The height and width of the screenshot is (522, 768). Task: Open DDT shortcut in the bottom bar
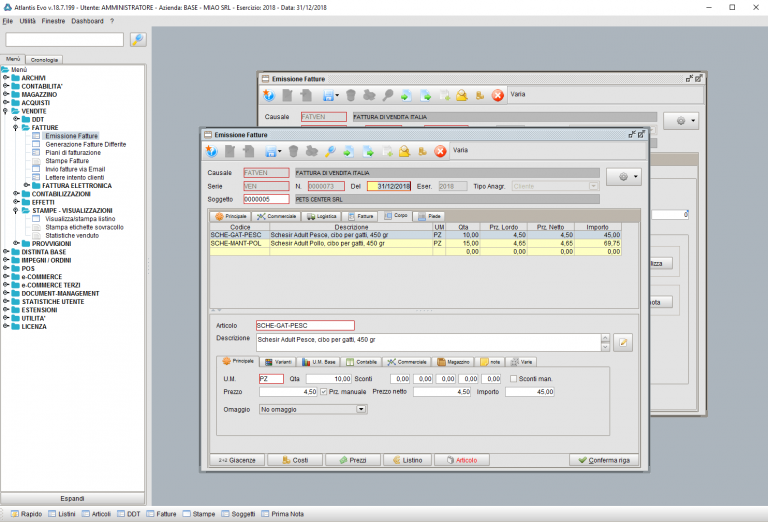pyautogui.click(x=129, y=514)
